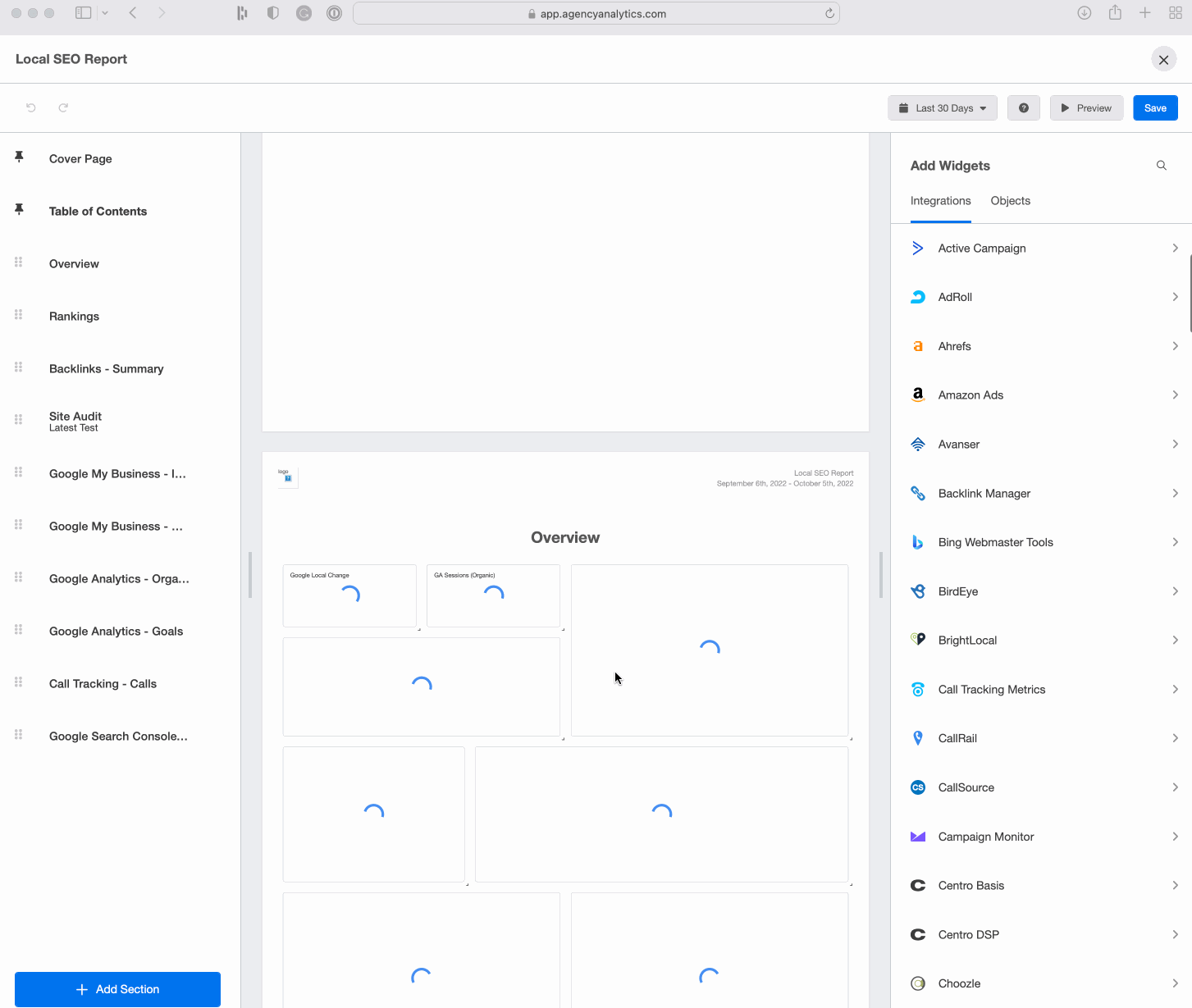The width and height of the screenshot is (1192, 1008).
Task: Unpin the Table of Contents section
Action: (19, 209)
